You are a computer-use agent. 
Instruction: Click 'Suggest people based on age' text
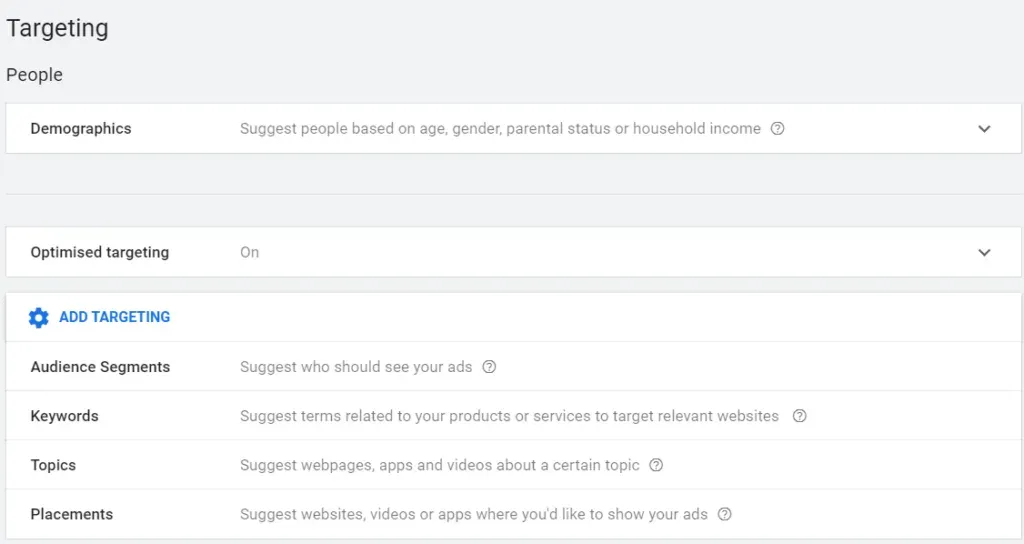(x=500, y=129)
